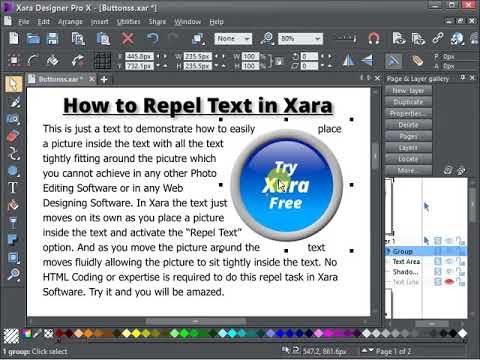Click the No Color hatched swatch
The height and width of the screenshot is (360, 480).
(11, 335)
